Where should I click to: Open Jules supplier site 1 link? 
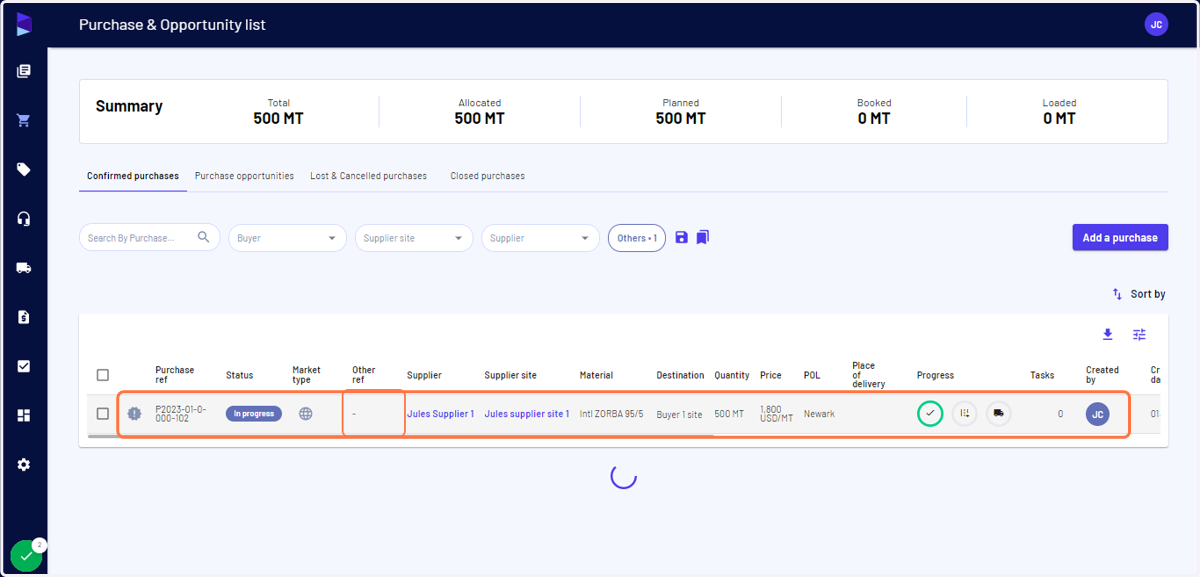click(527, 414)
